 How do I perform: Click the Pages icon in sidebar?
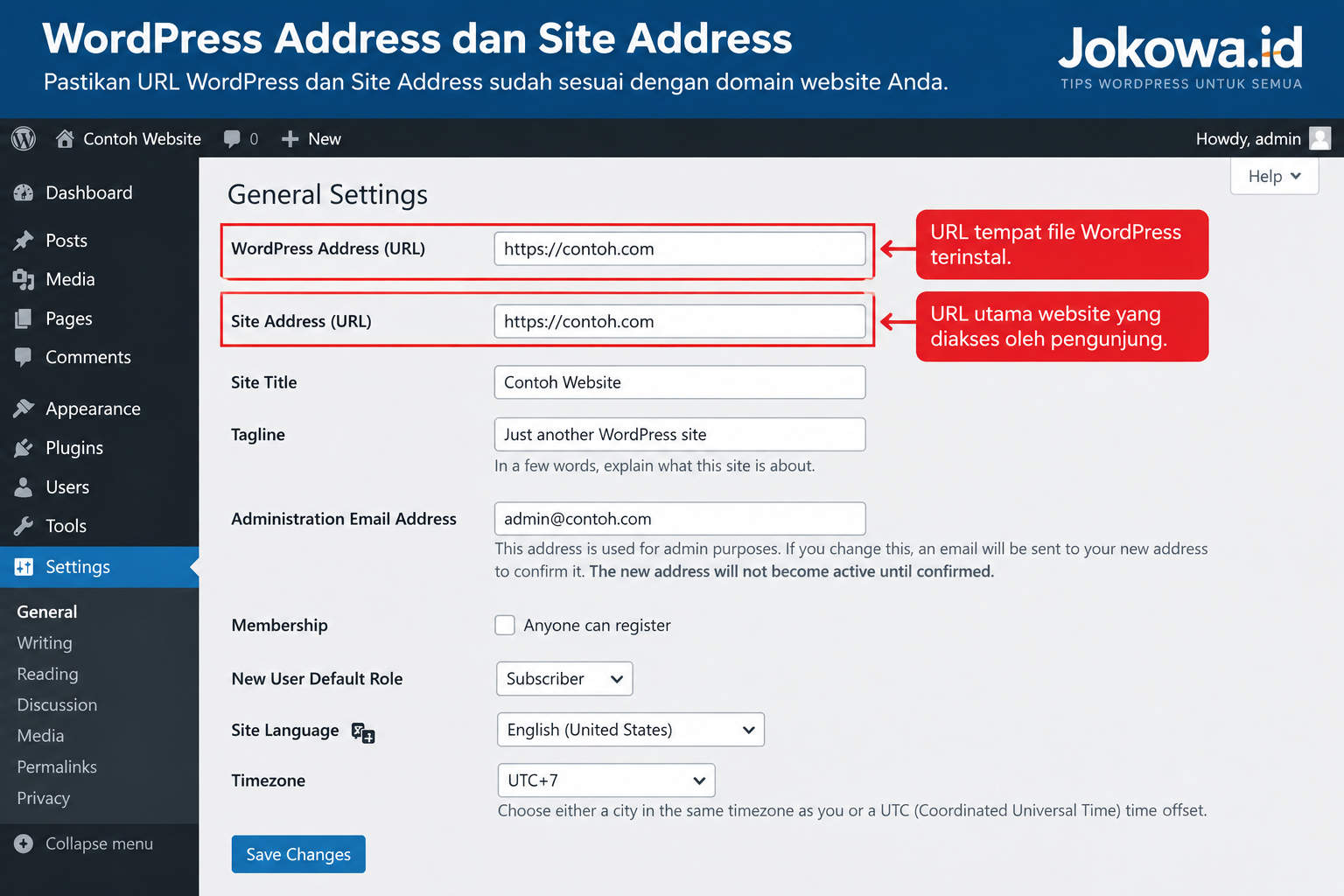[24, 318]
